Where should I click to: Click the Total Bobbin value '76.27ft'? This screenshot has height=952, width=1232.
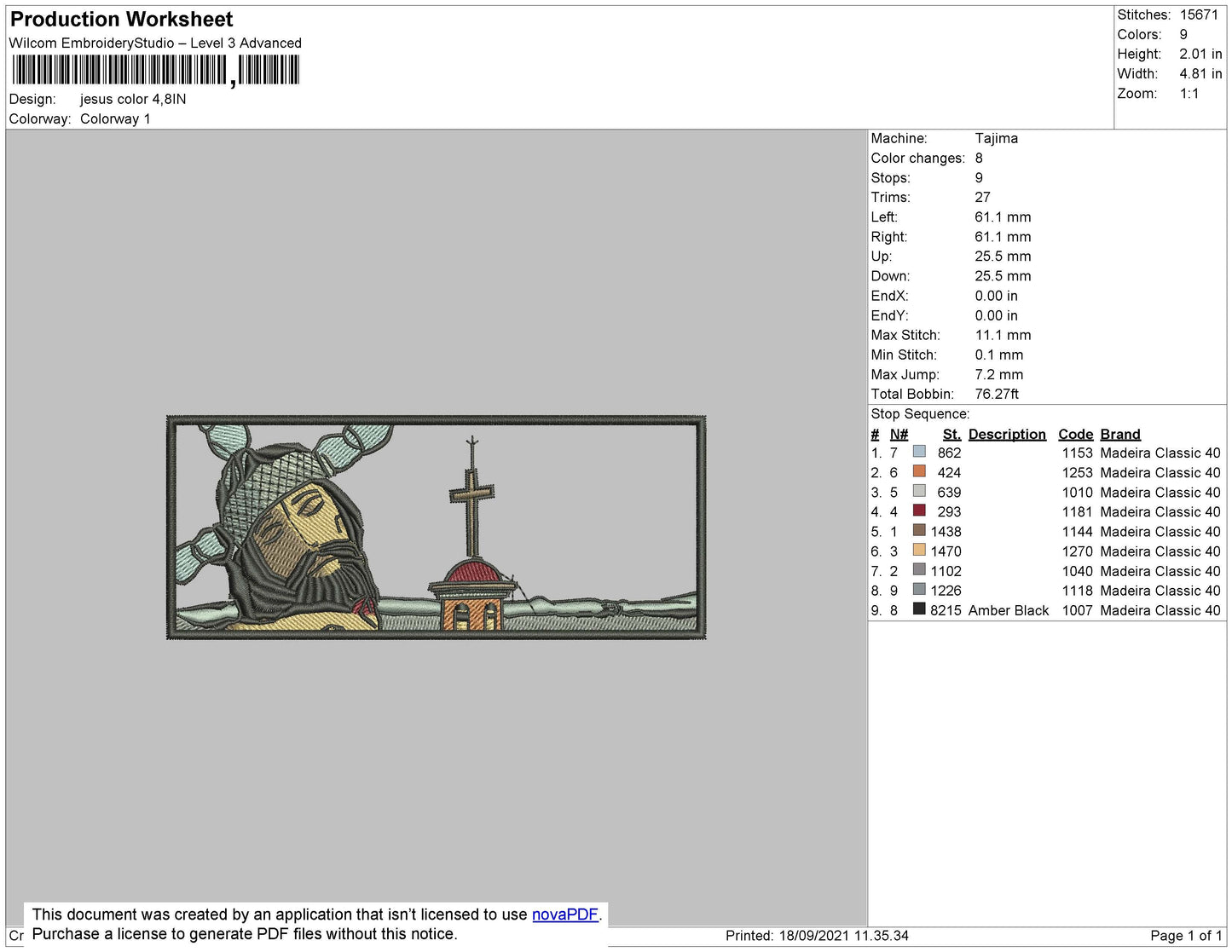(x=997, y=394)
